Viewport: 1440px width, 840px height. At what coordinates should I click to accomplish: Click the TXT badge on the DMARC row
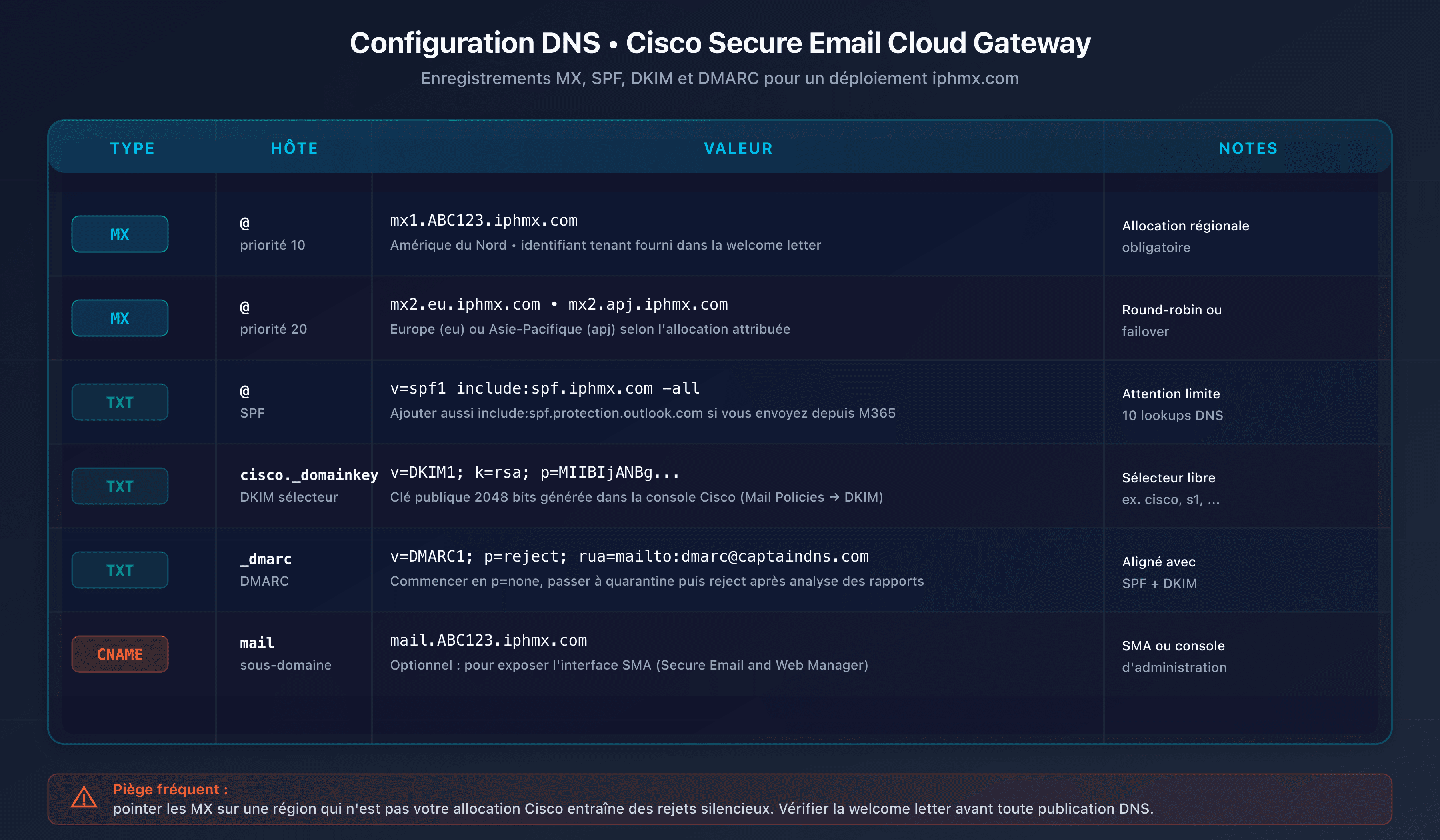(120, 570)
